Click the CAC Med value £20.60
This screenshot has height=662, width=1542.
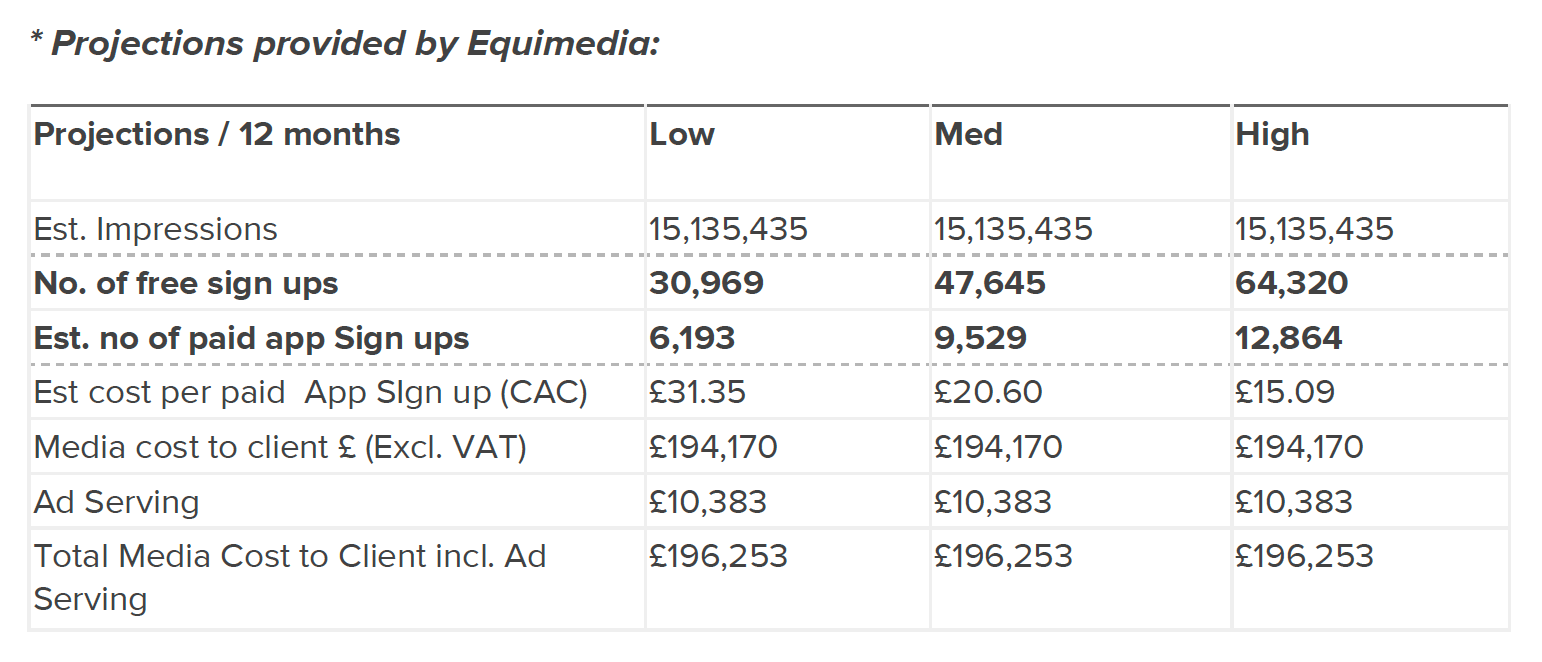(x=988, y=393)
